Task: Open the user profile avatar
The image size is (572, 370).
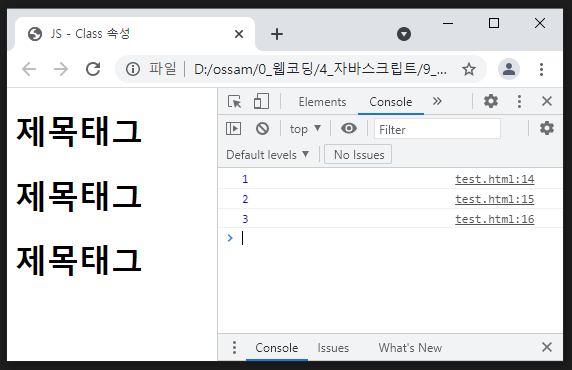Action: [x=509, y=69]
